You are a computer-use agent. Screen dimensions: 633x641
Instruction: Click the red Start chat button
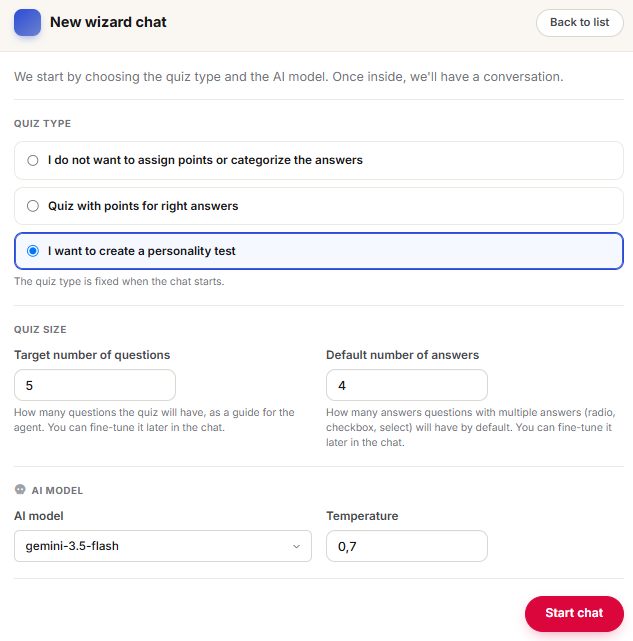click(x=574, y=613)
